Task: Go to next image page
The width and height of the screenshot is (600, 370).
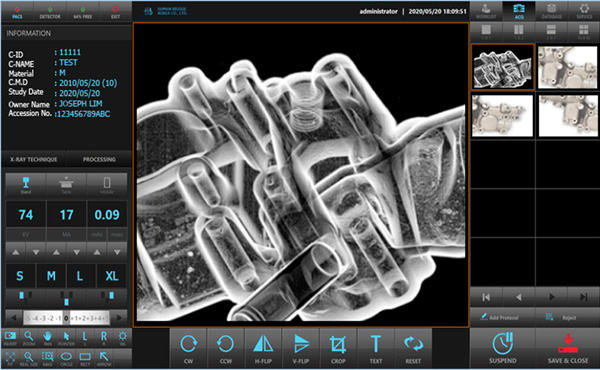Action: 551,297
